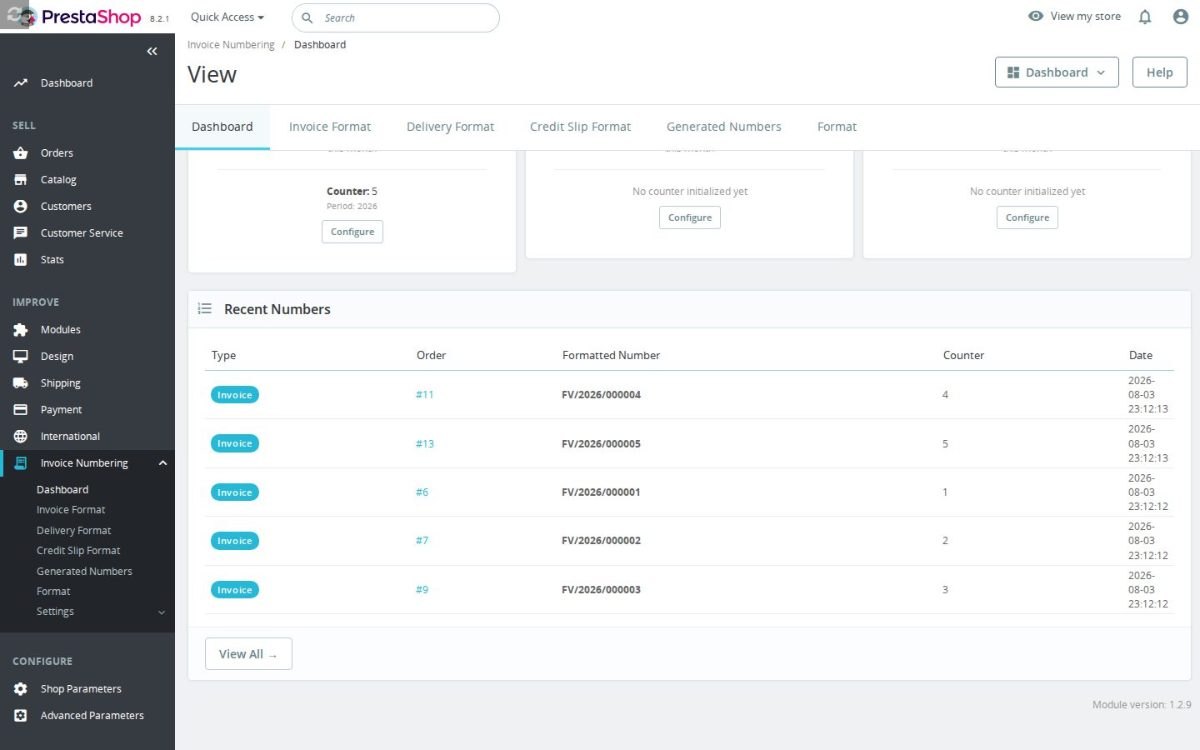Open Credit Slip Format in sidebar submenu
Image resolution: width=1200 pixels, height=750 pixels.
coord(78,551)
